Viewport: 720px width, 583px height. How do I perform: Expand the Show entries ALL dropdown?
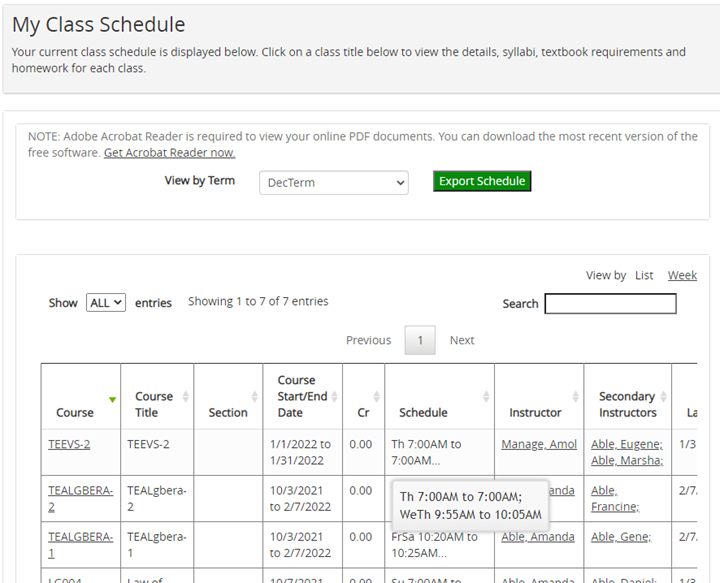[106, 302]
